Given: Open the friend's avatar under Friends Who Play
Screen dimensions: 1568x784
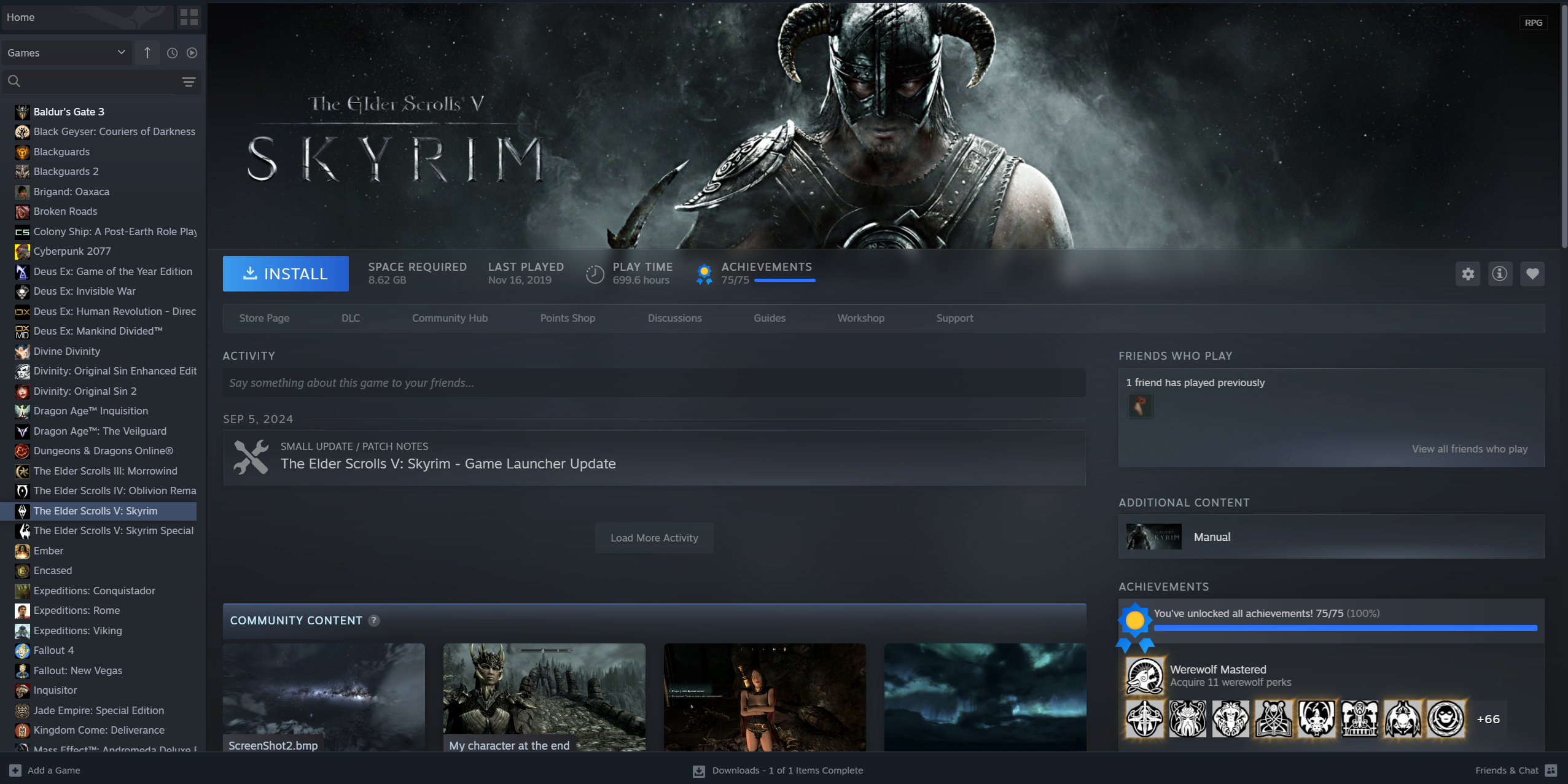Looking at the screenshot, I should point(1141,406).
